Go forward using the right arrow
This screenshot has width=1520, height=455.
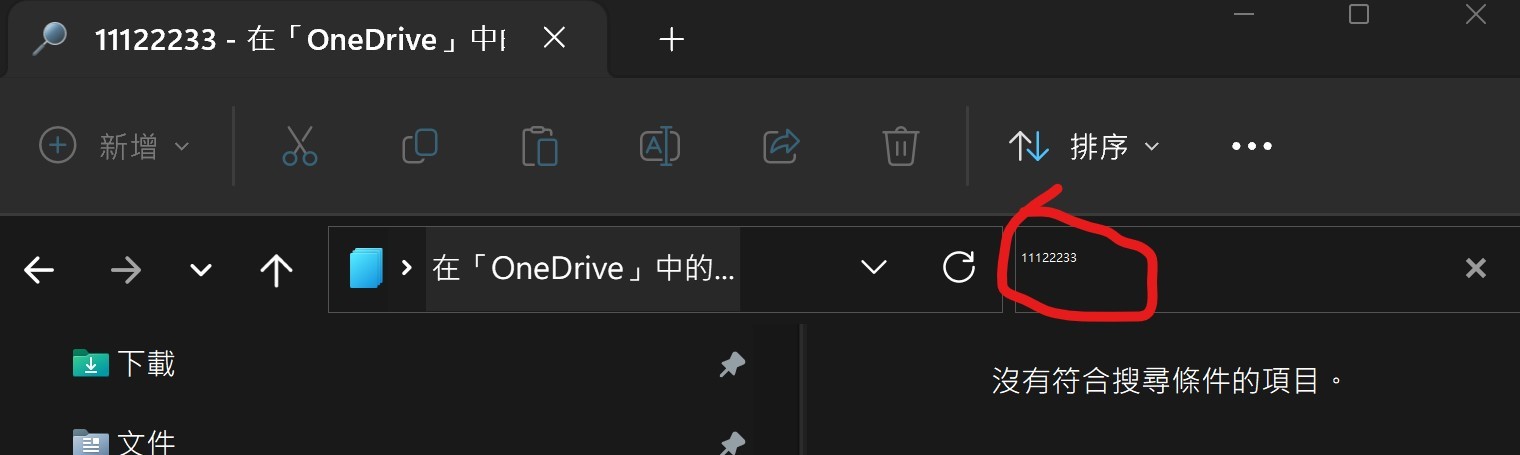point(125,270)
